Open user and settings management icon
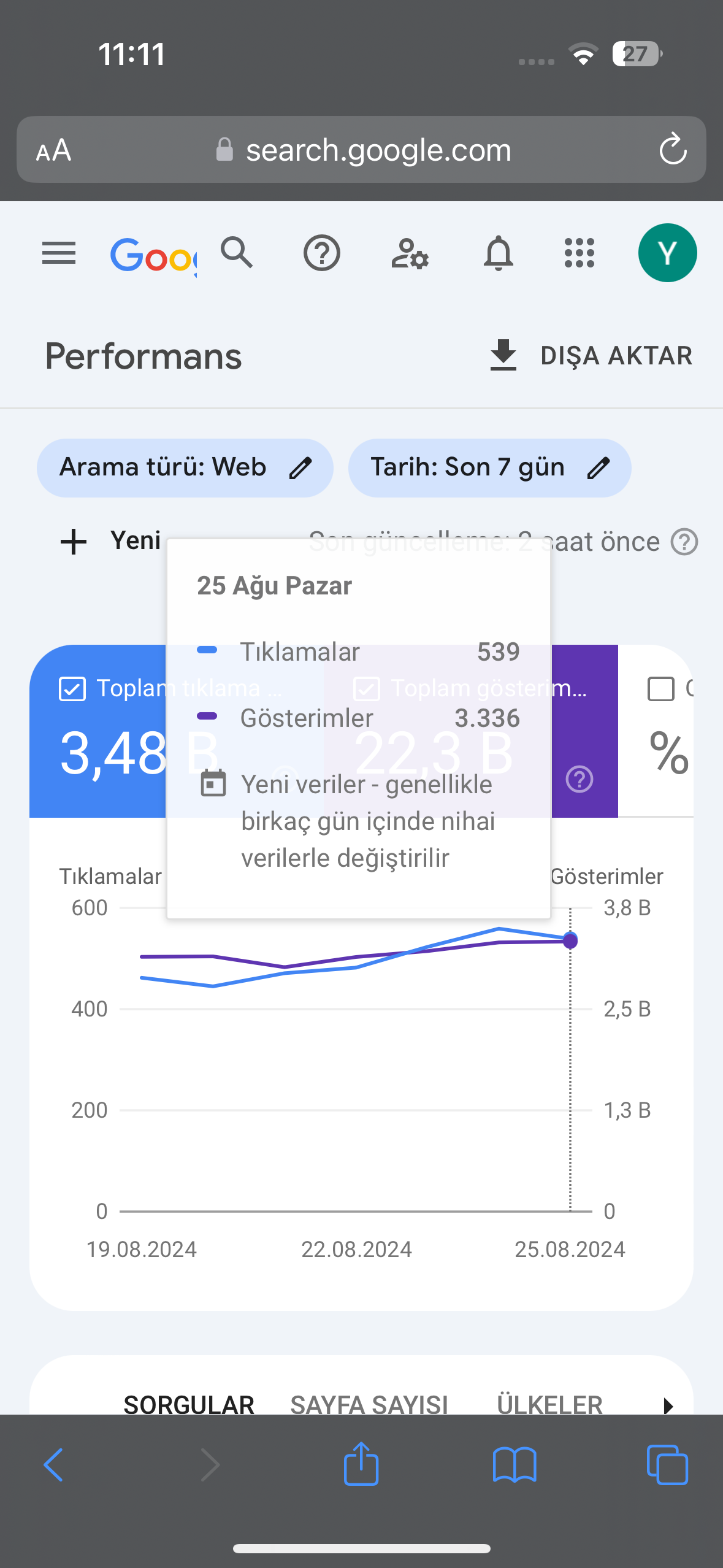The image size is (723, 1568). point(410,253)
